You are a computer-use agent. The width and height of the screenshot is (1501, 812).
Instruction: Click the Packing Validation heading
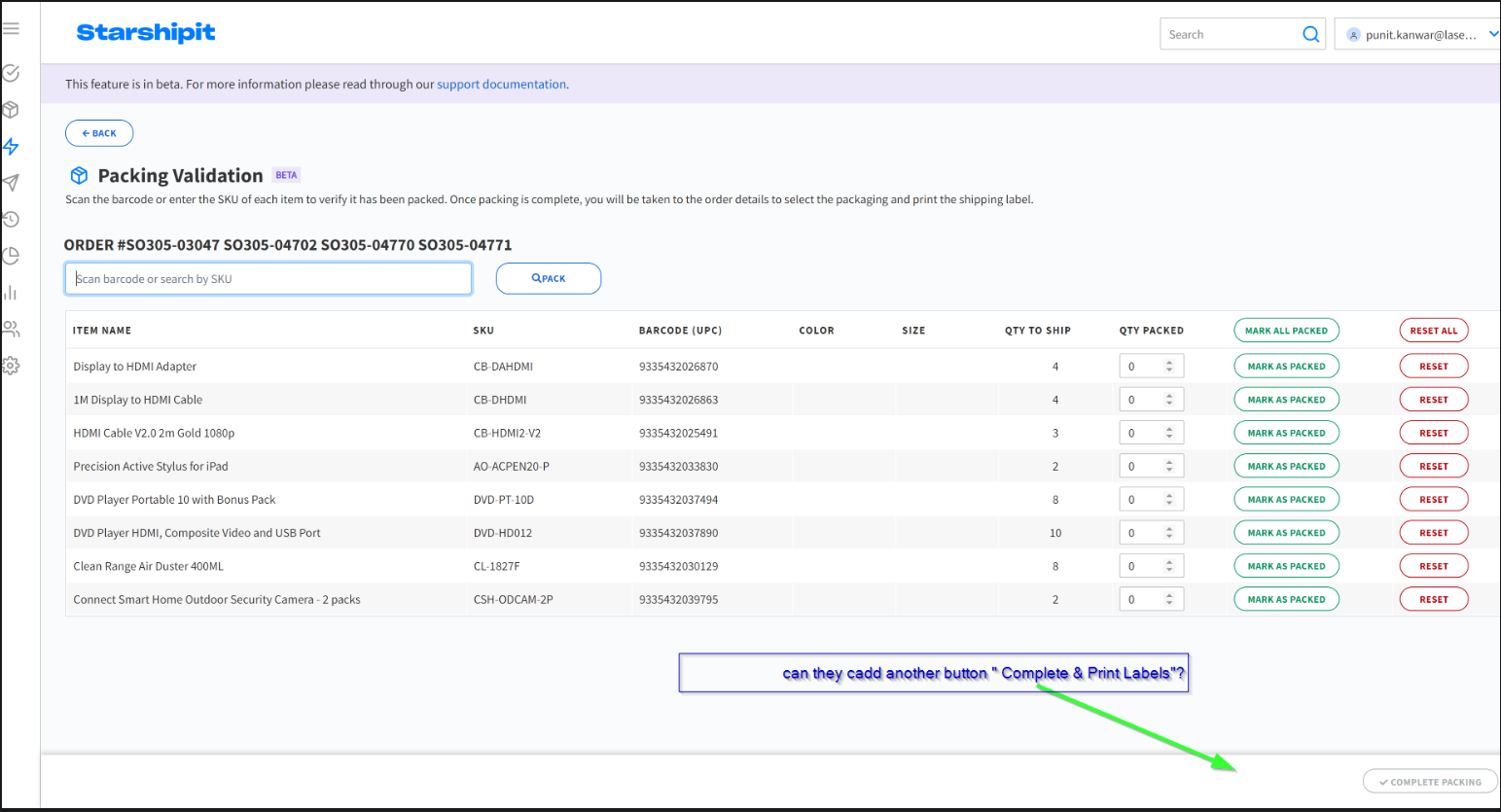[181, 176]
